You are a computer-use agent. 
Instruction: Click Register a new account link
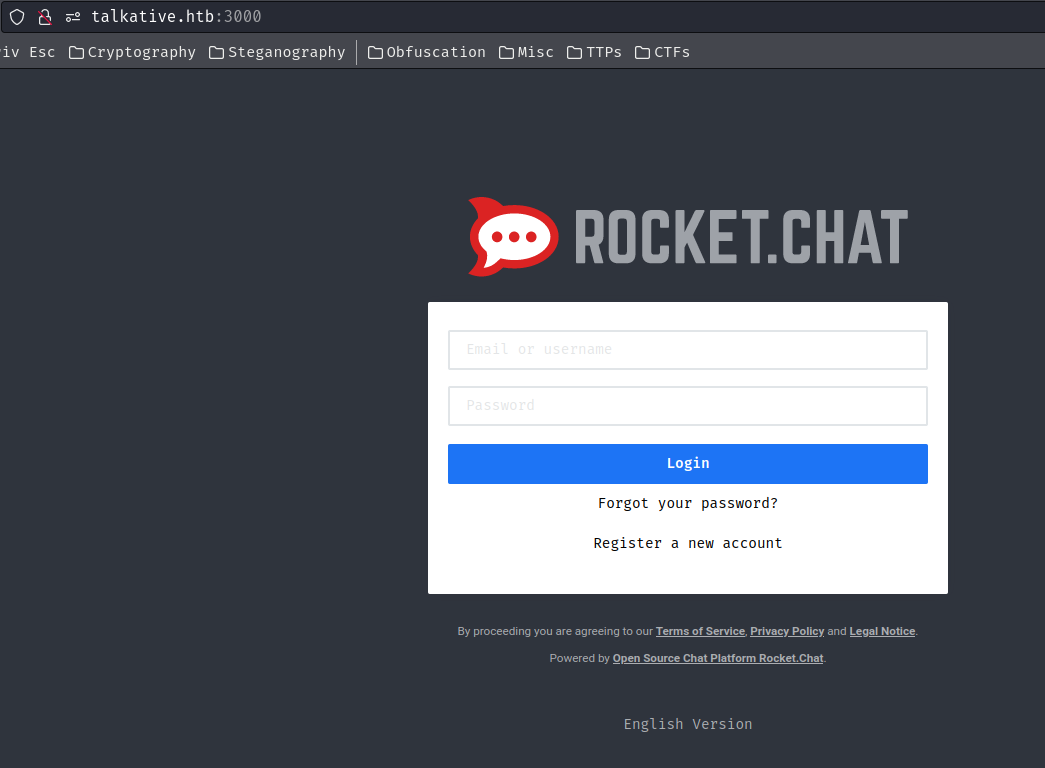click(x=688, y=543)
